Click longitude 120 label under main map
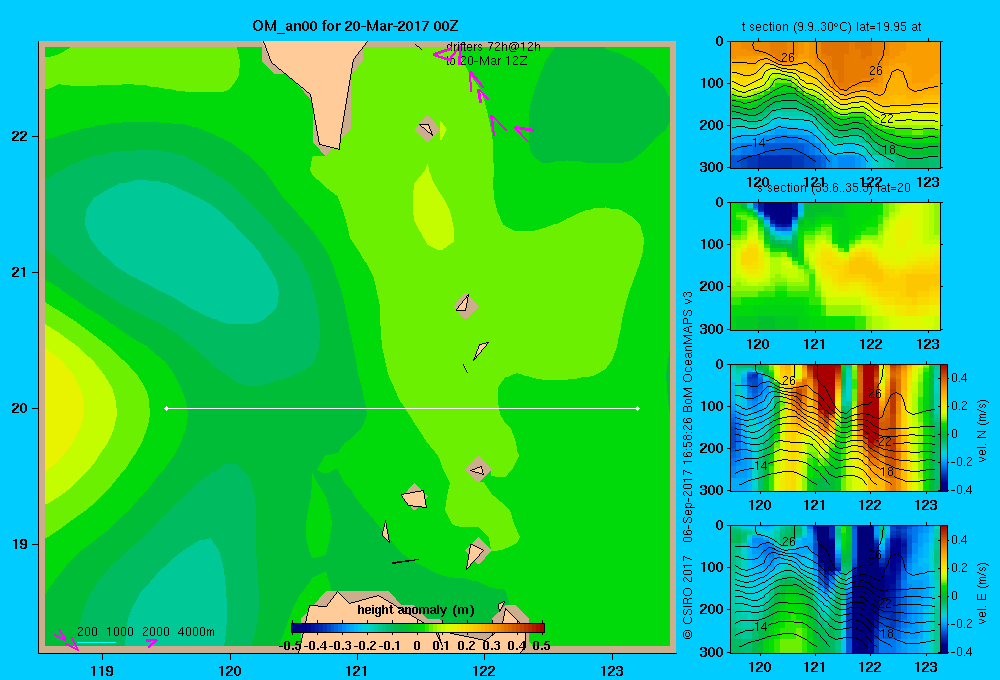The image size is (1000, 680). pyautogui.click(x=230, y=670)
